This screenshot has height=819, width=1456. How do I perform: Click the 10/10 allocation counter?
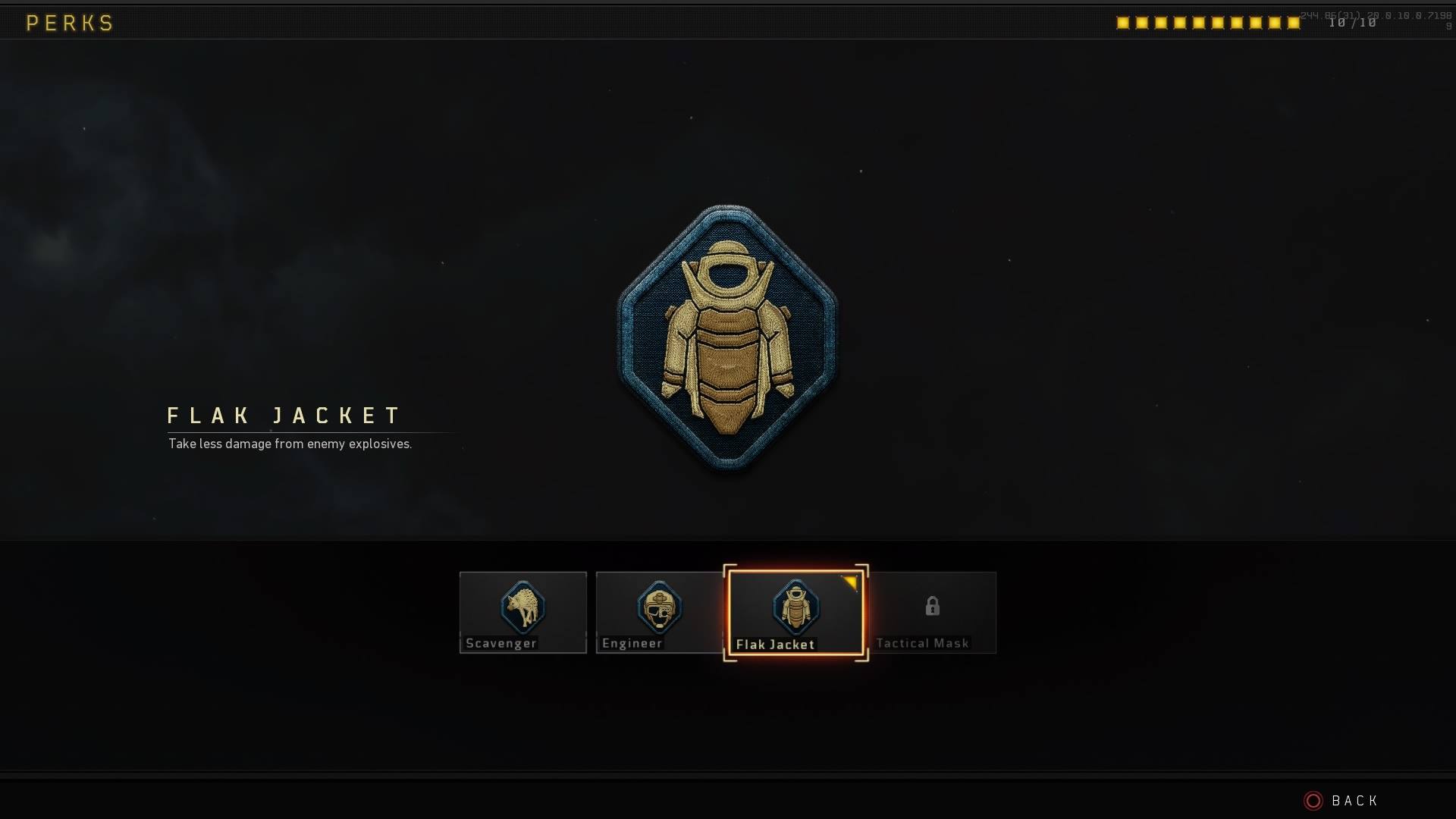point(1353,23)
